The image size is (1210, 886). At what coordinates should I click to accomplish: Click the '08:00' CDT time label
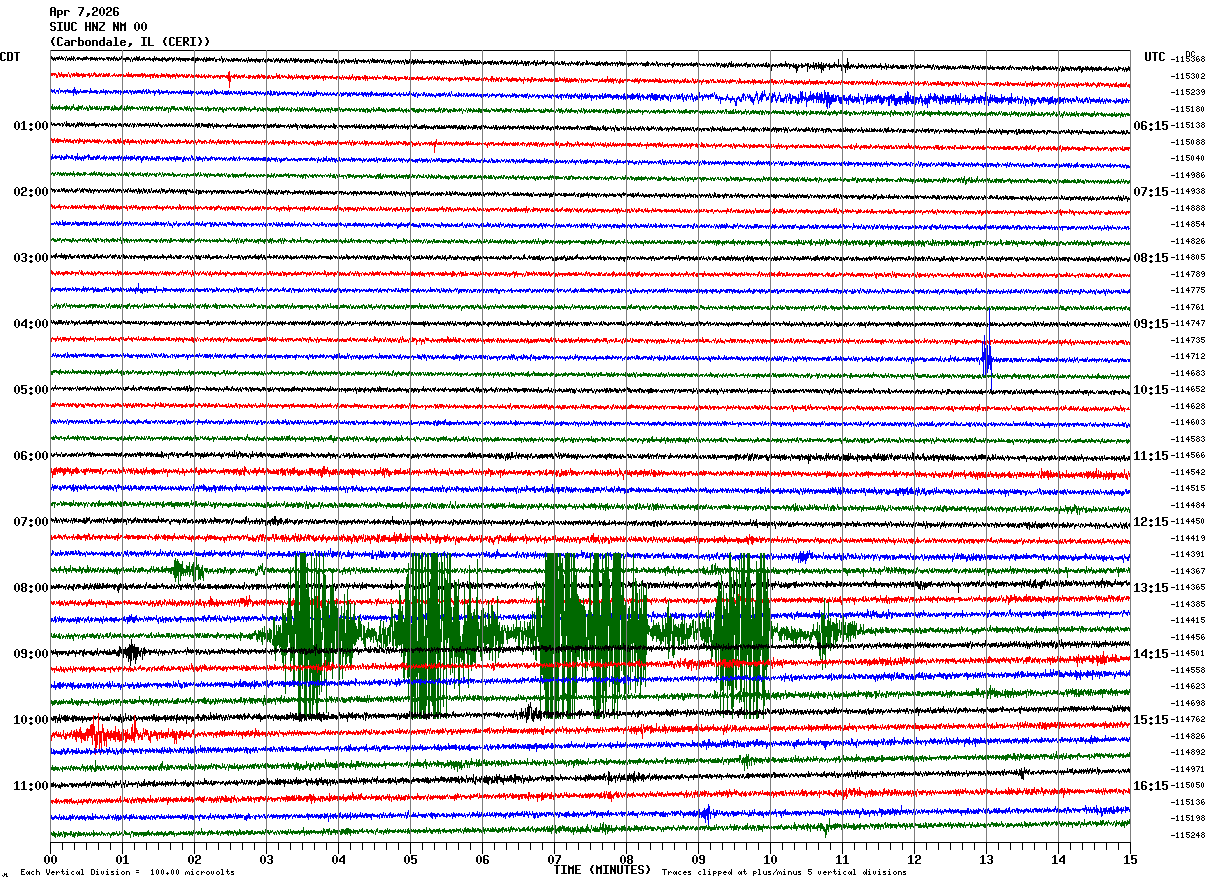(31, 588)
